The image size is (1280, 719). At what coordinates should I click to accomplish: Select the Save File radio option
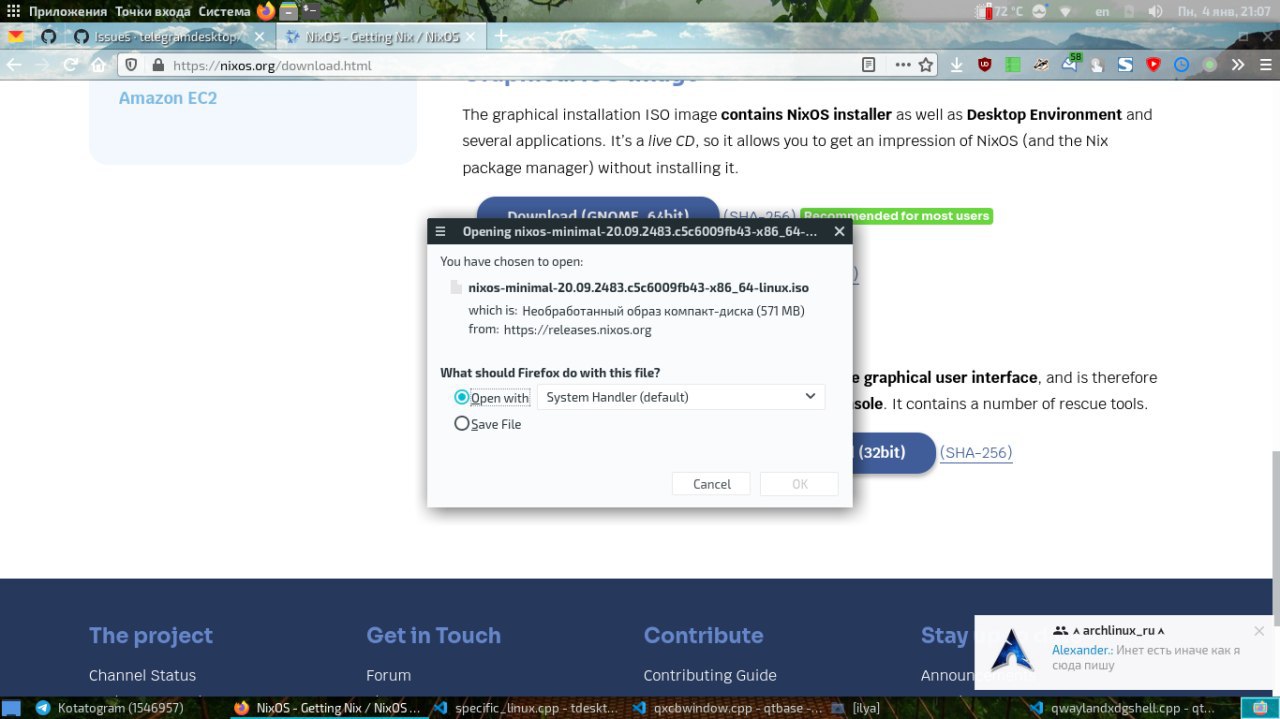[x=461, y=424]
